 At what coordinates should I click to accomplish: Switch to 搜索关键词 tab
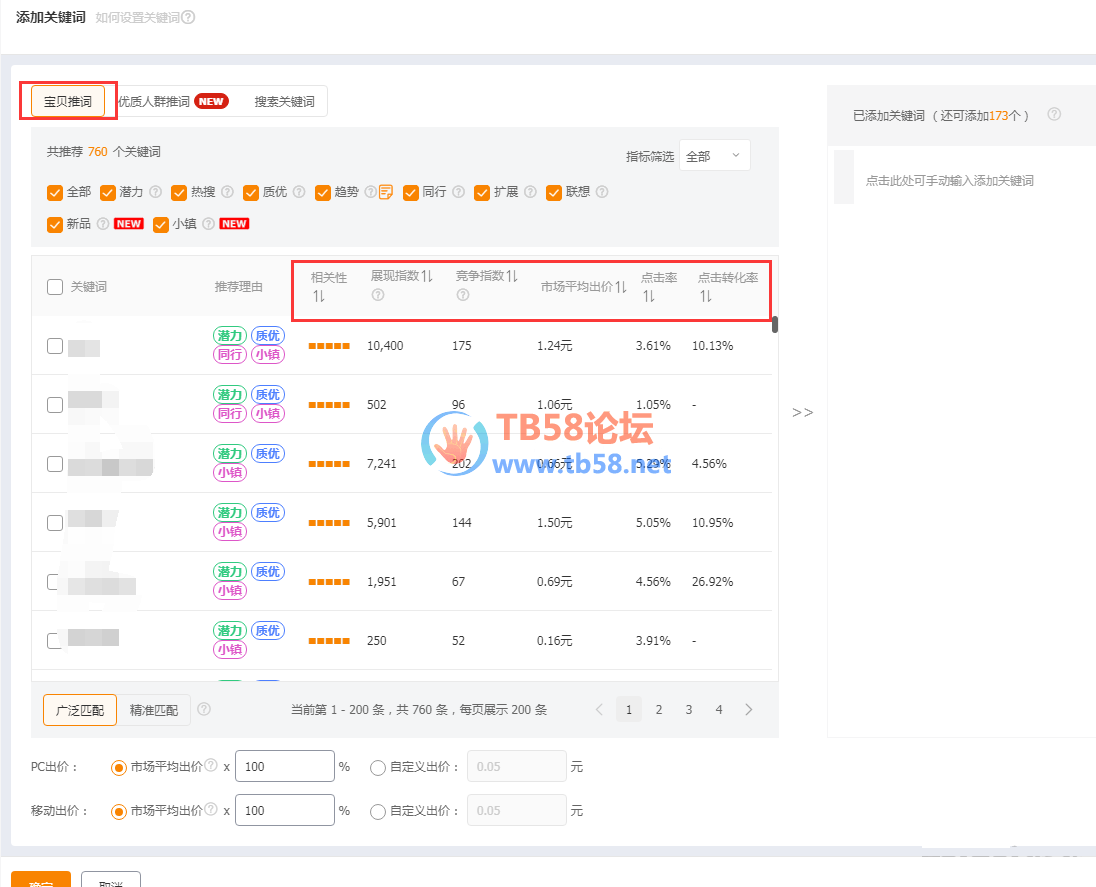click(x=284, y=101)
